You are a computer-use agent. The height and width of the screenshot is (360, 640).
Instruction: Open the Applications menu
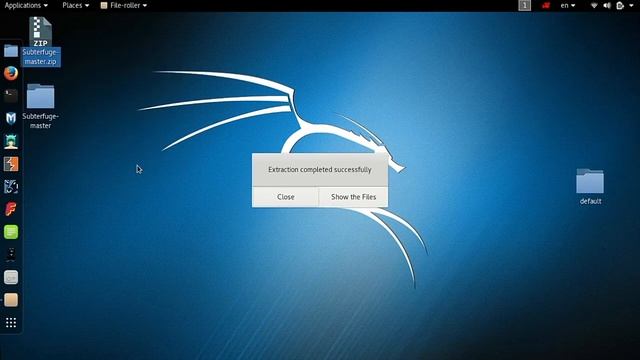(26, 5)
